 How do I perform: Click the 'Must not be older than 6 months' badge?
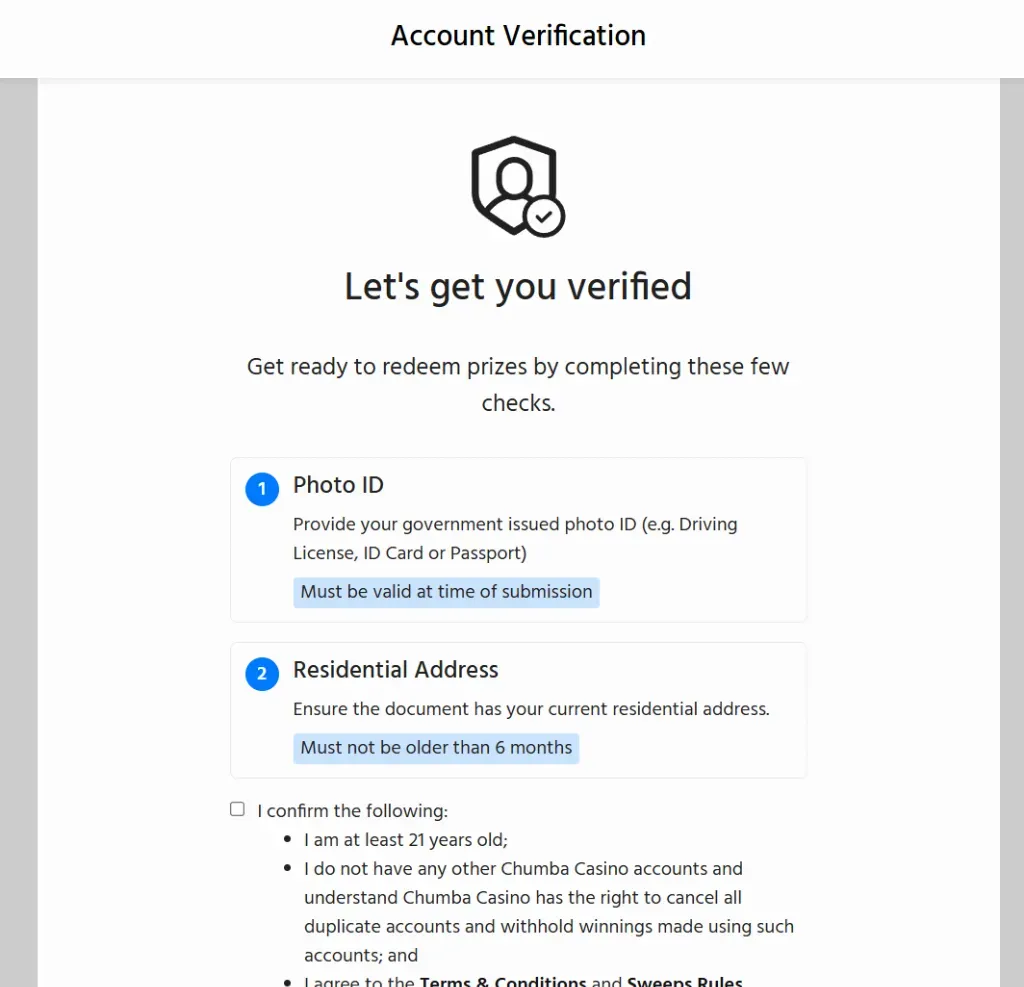pyautogui.click(x=436, y=747)
